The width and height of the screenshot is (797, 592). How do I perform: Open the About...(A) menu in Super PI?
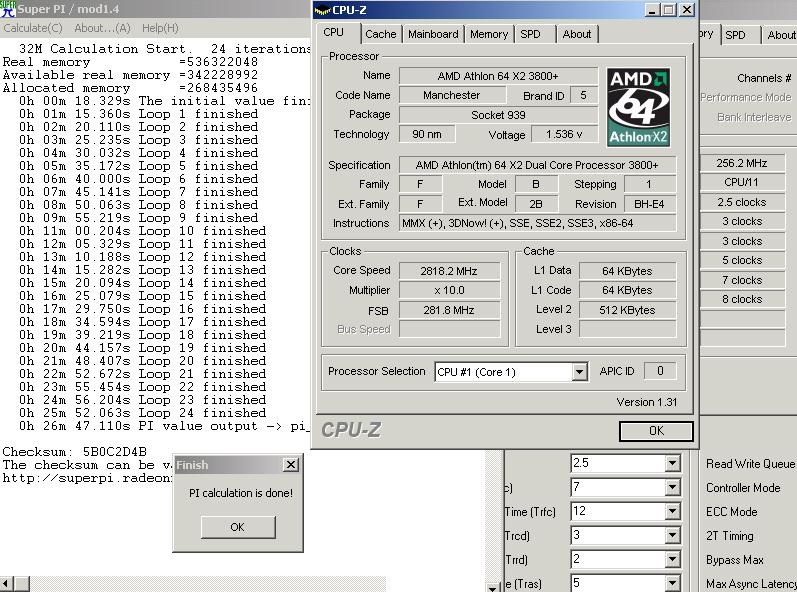pos(102,28)
